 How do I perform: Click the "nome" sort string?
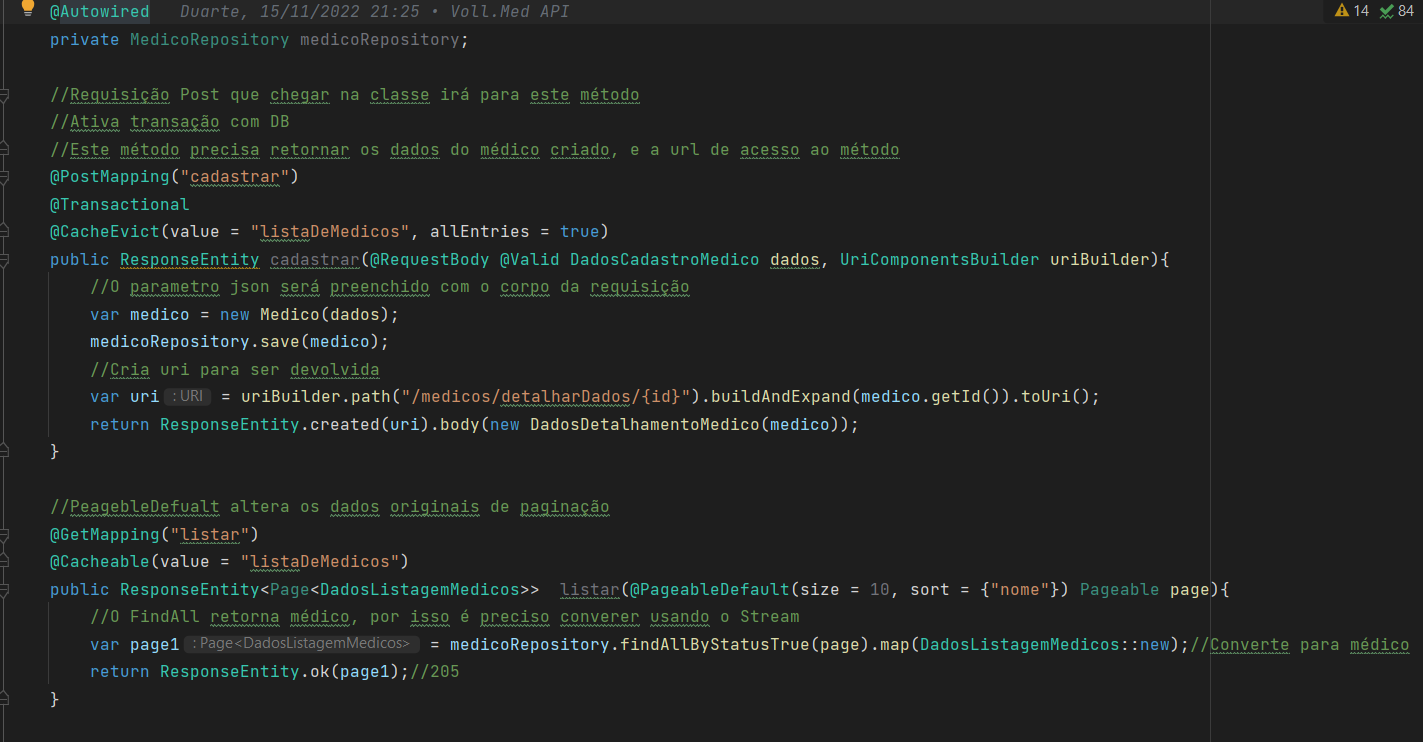click(x=1020, y=589)
